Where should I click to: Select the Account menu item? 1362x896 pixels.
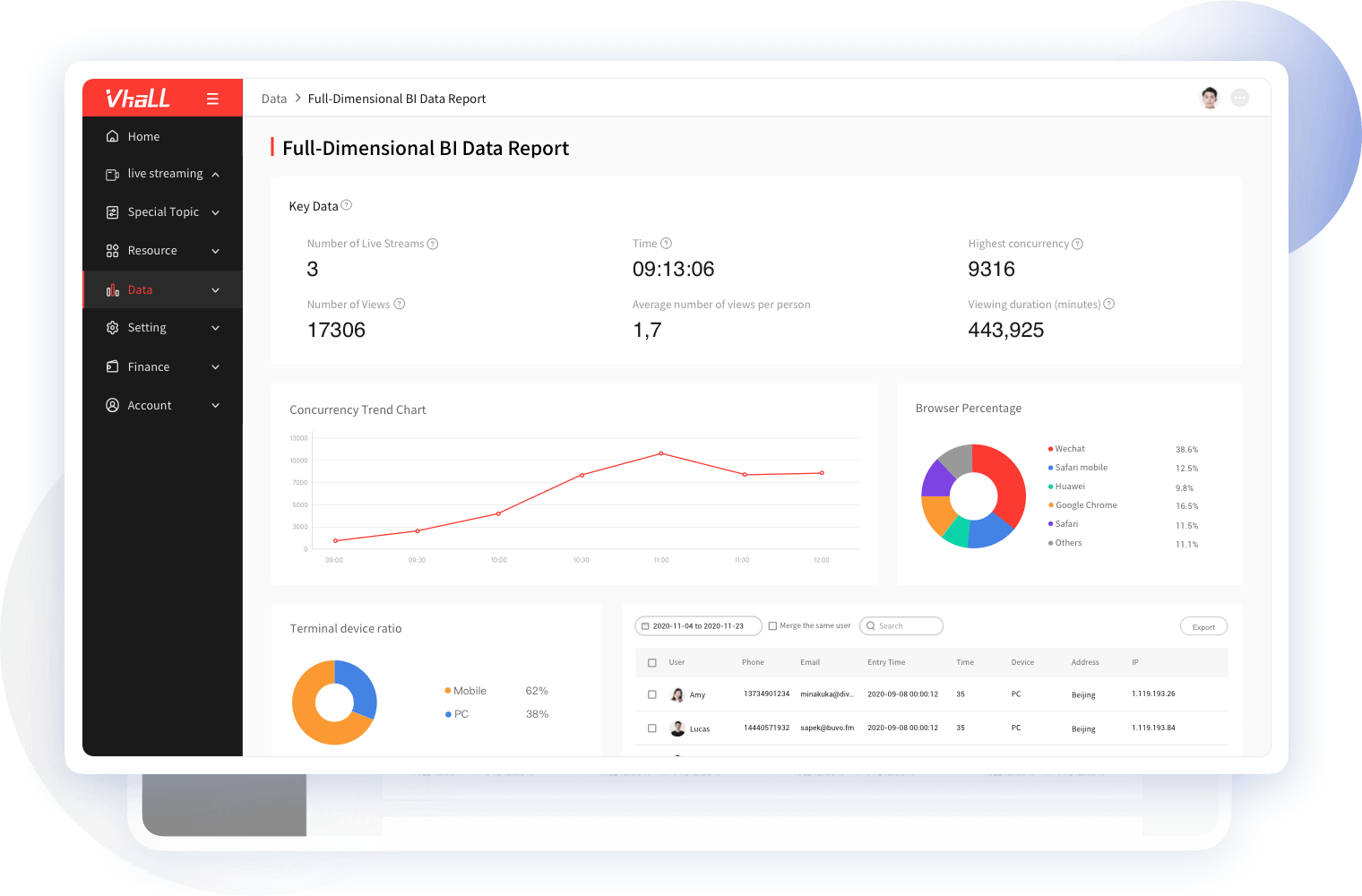click(150, 406)
